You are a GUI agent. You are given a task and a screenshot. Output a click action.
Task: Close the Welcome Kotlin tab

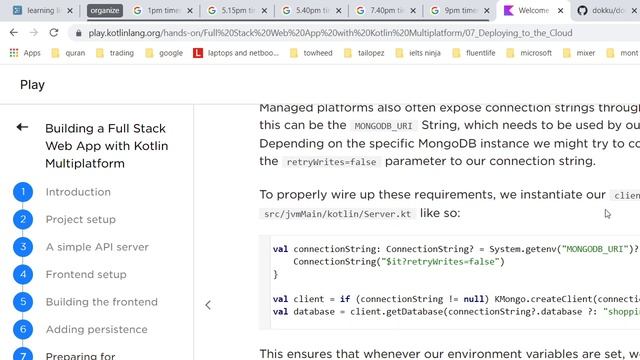(561, 11)
